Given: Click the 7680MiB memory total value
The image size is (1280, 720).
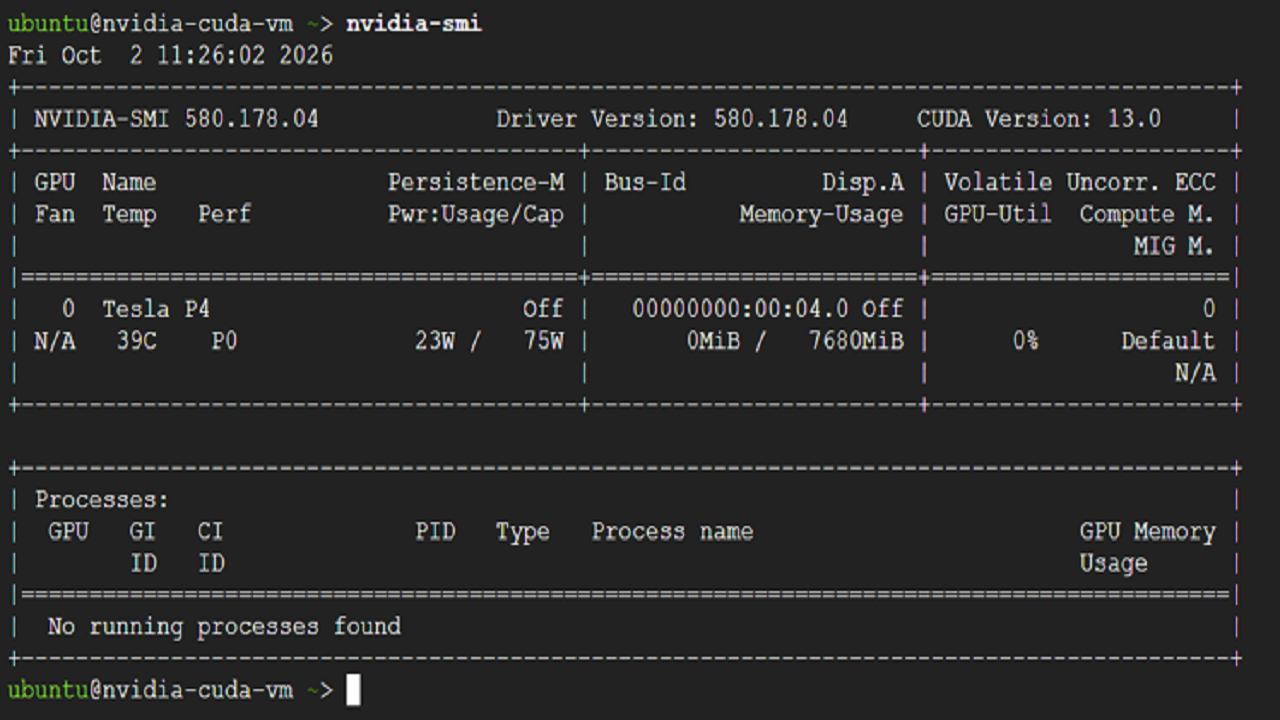Looking at the screenshot, I should point(856,341).
